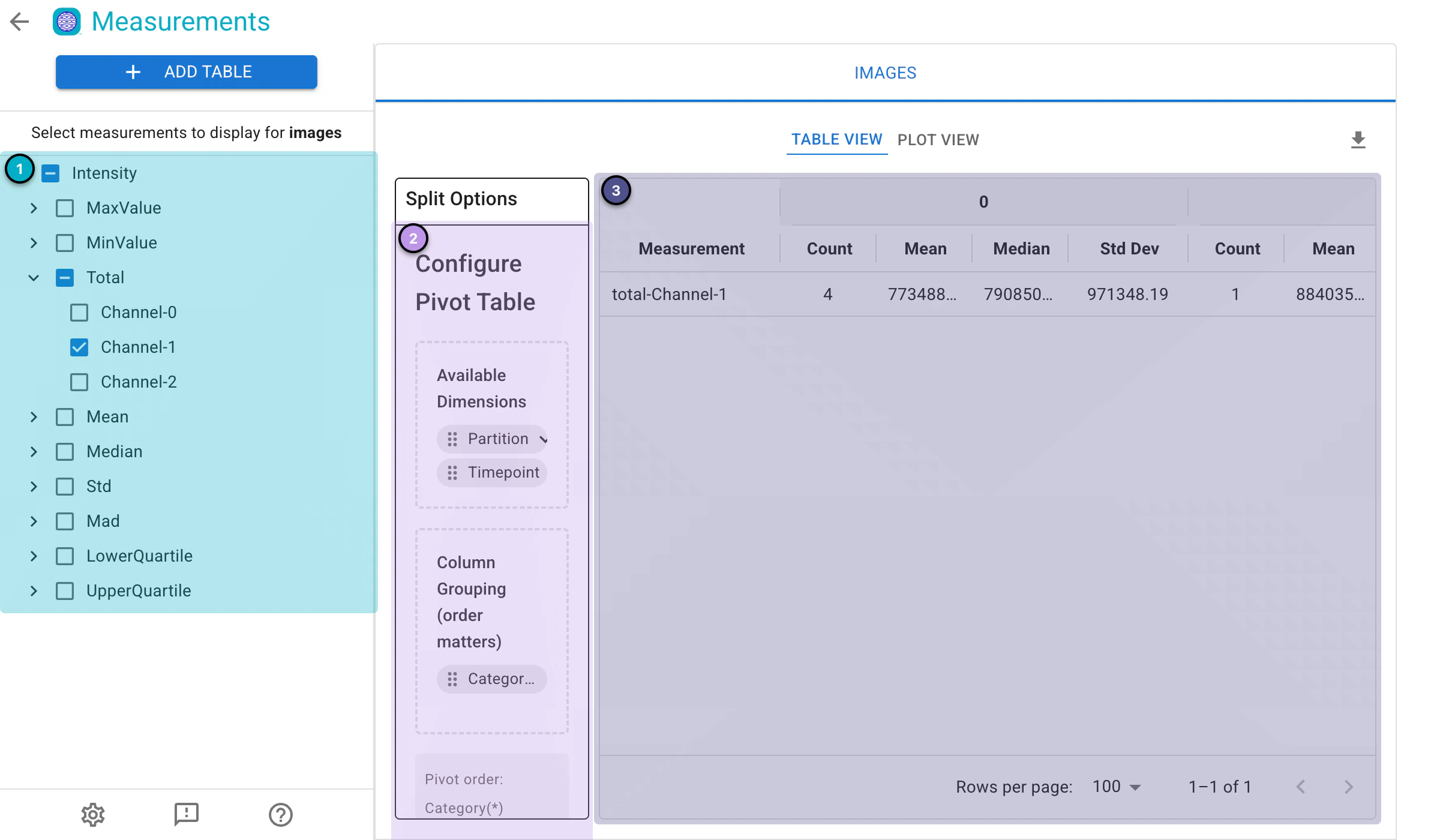Click the Measurements app logo icon

pos(67,22)
